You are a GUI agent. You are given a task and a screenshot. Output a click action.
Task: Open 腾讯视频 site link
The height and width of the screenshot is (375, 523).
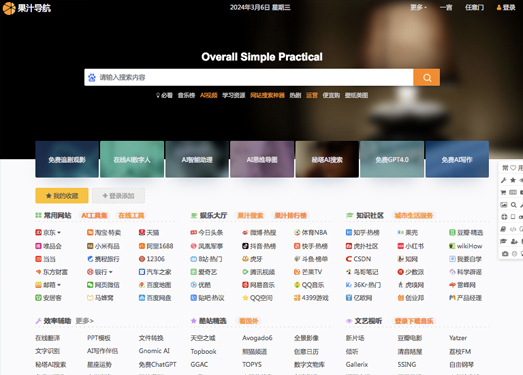click(x=258, y=272)
